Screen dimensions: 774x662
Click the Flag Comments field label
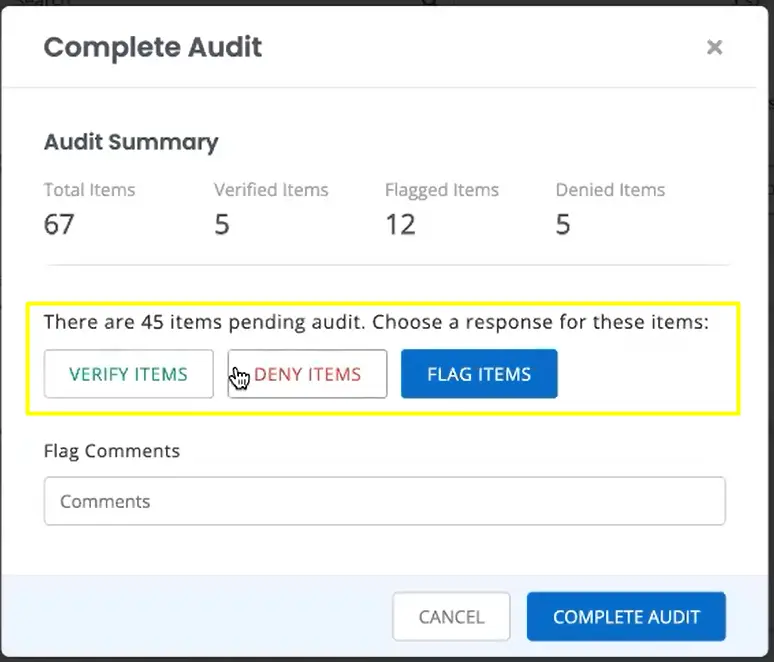point(112,451)
